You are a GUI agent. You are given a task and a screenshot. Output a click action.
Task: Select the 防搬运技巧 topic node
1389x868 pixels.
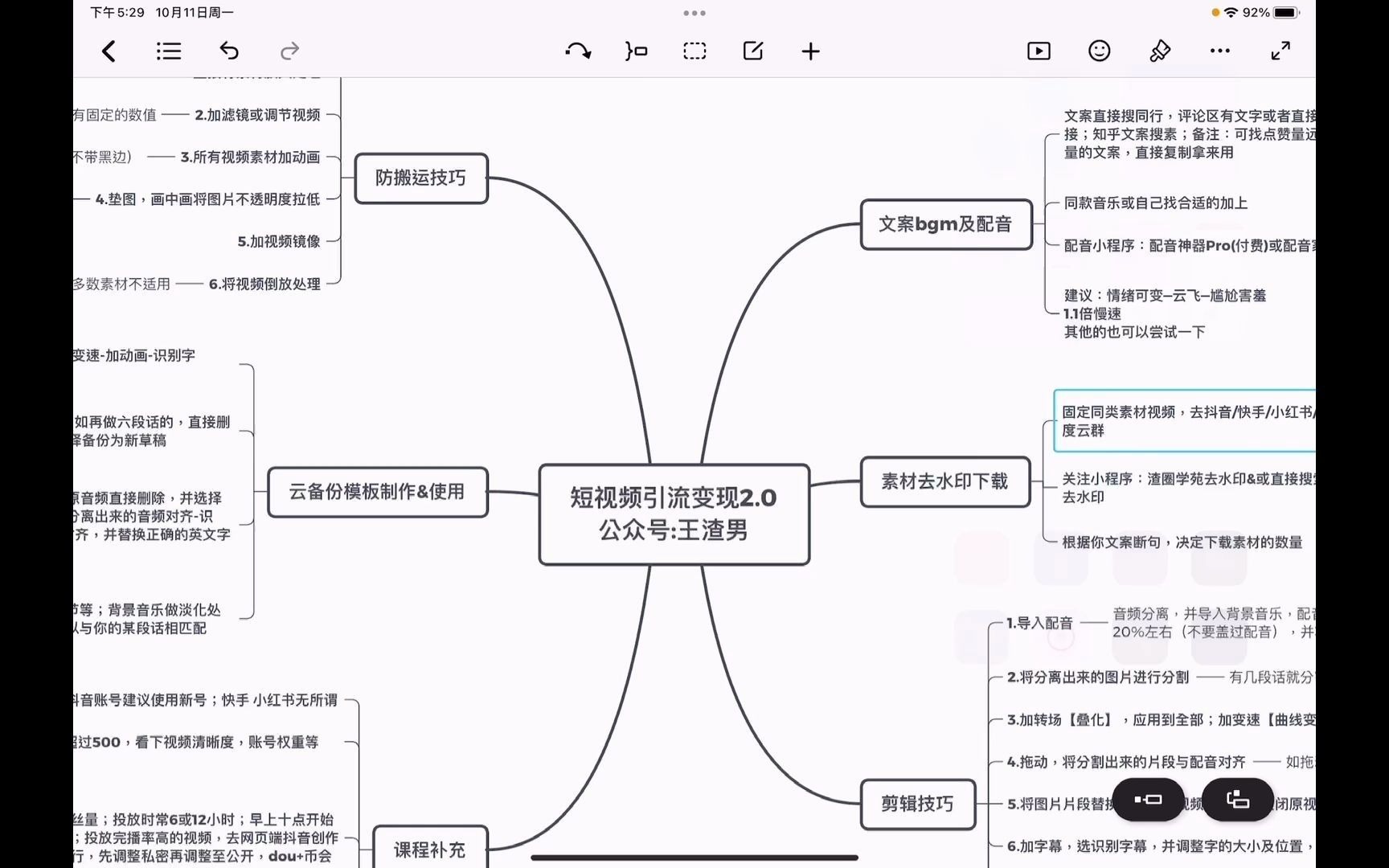point(421,178)
